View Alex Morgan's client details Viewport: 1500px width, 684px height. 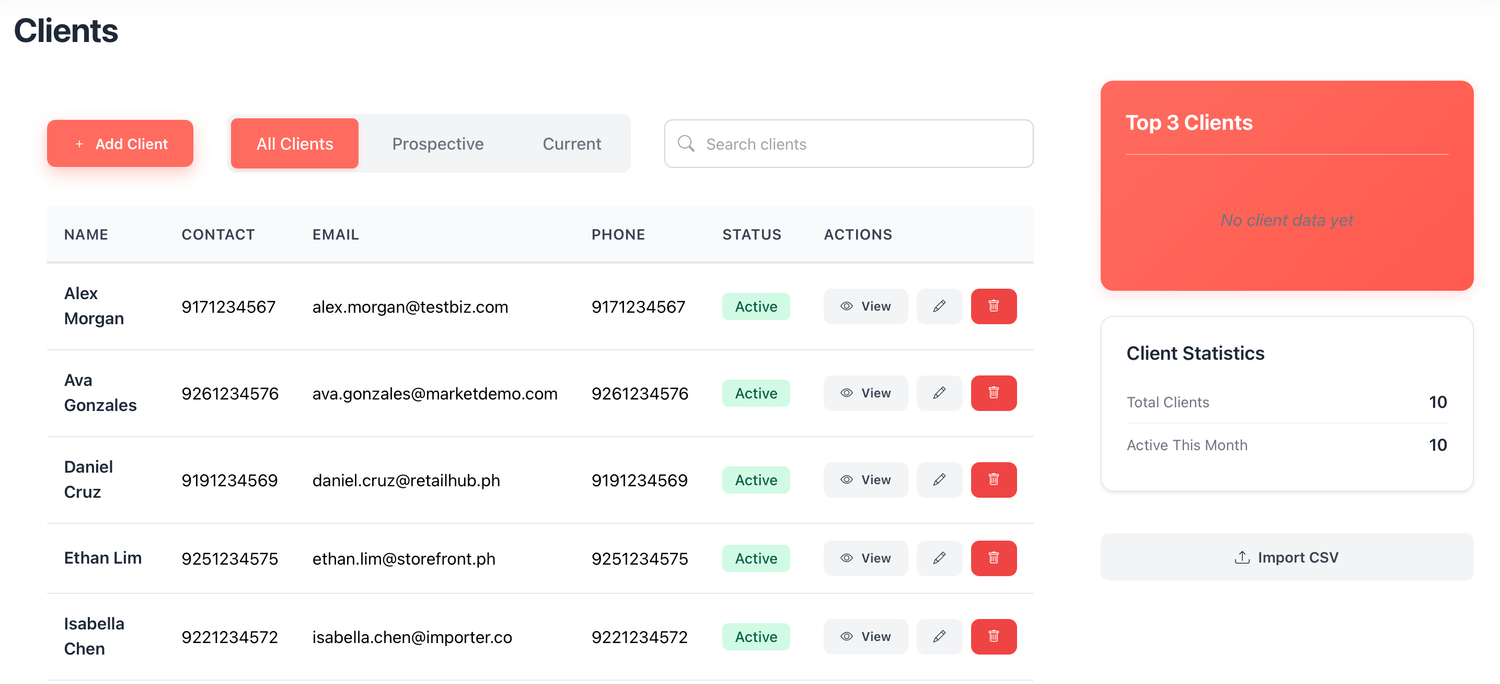[865, 307]
